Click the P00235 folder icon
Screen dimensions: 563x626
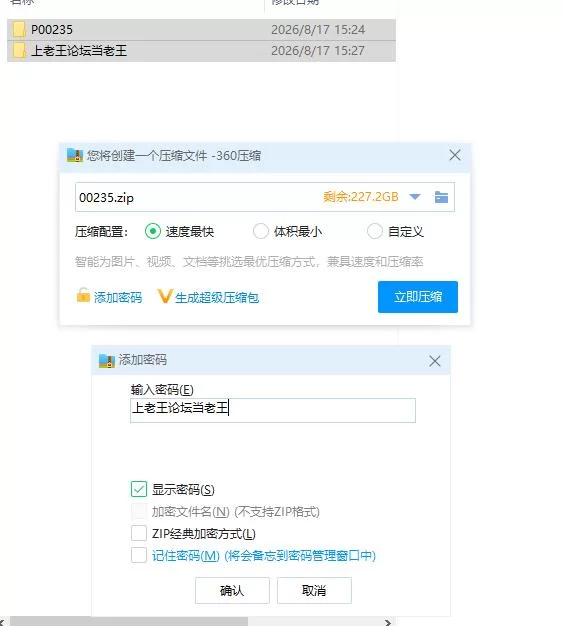pos(19,30)
